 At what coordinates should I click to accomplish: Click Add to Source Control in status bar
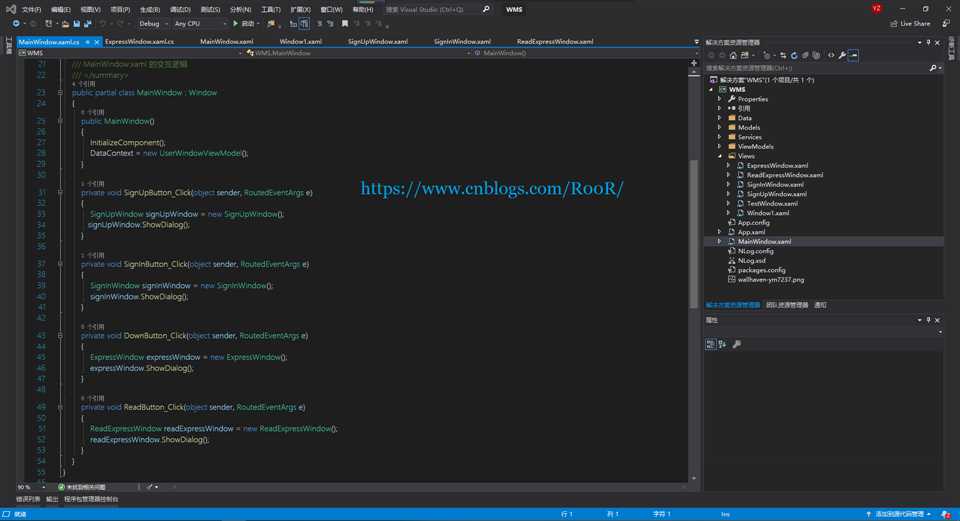click(899, 514)
